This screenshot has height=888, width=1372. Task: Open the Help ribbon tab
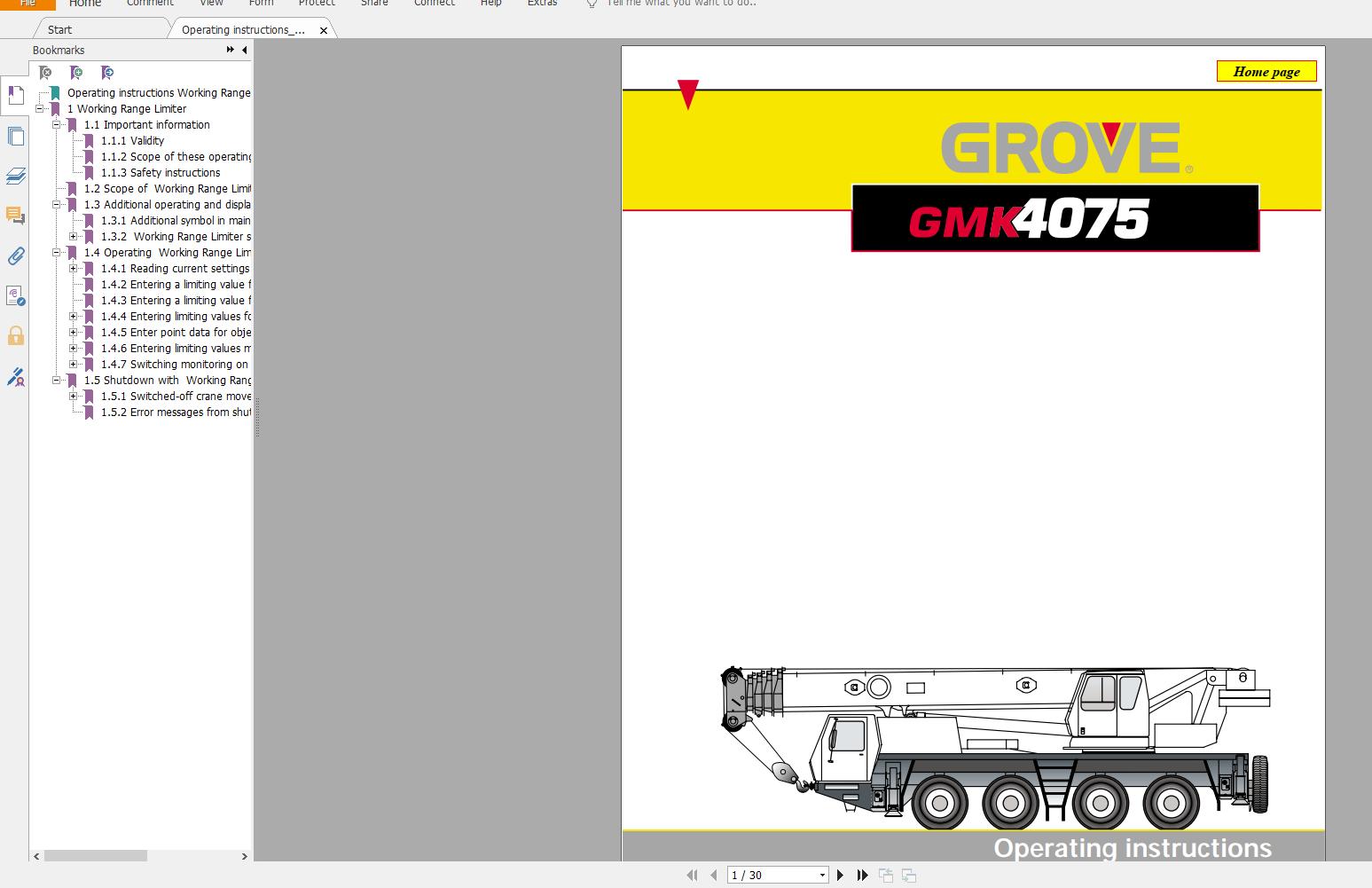tap(490, 4)
